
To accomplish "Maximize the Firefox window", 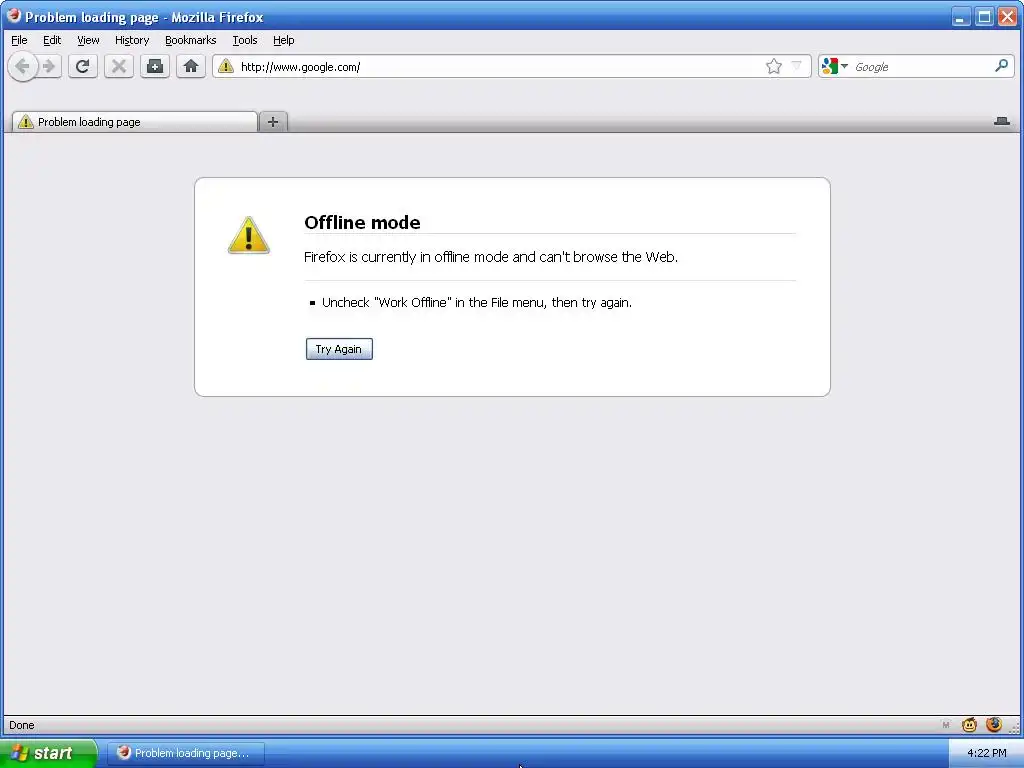I will pos(984,16).
